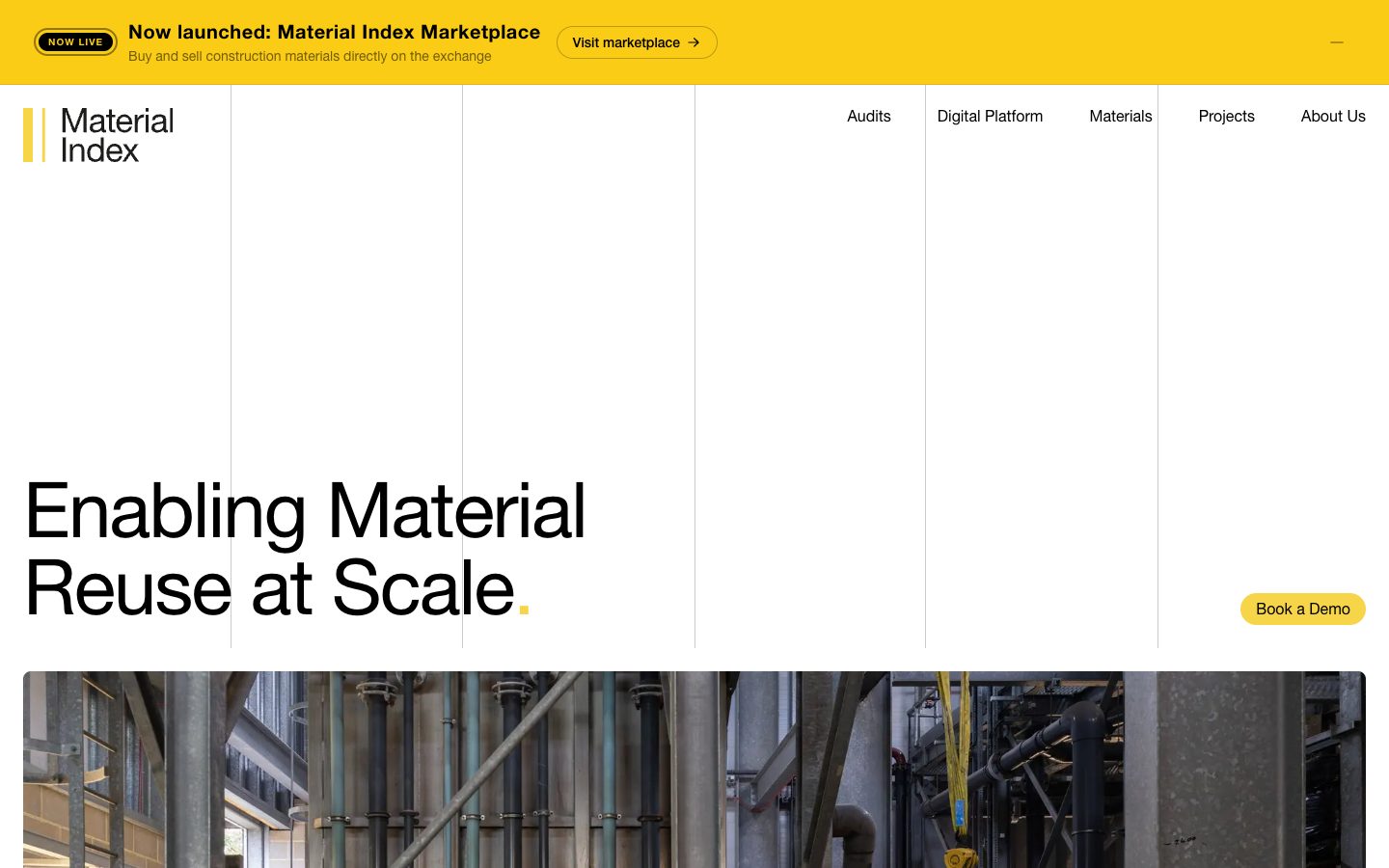1389x868 pixels.
Task: Open the Projects nav link
Action: (1227, 116)
